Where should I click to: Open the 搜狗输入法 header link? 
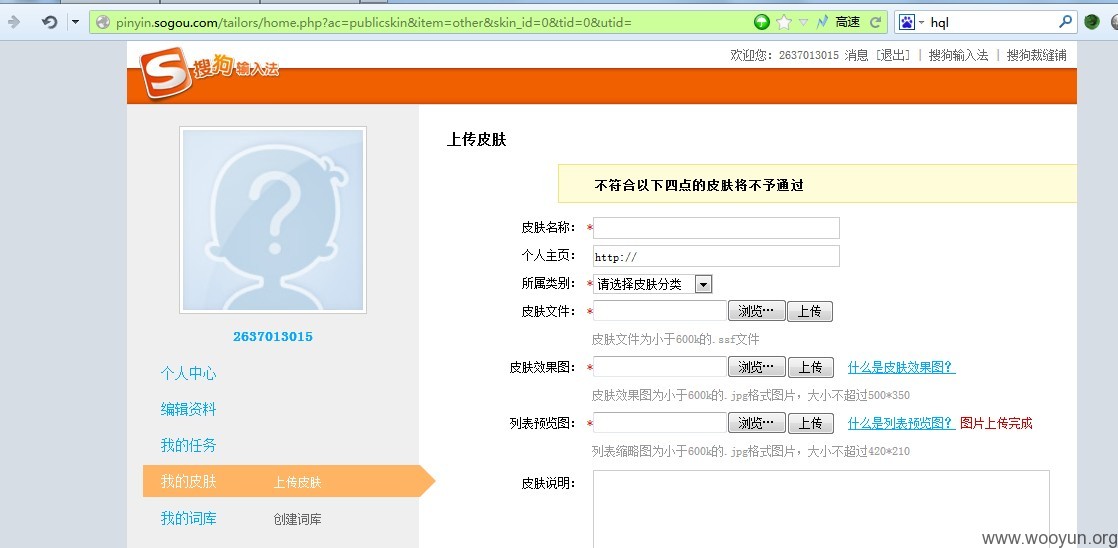958,55
